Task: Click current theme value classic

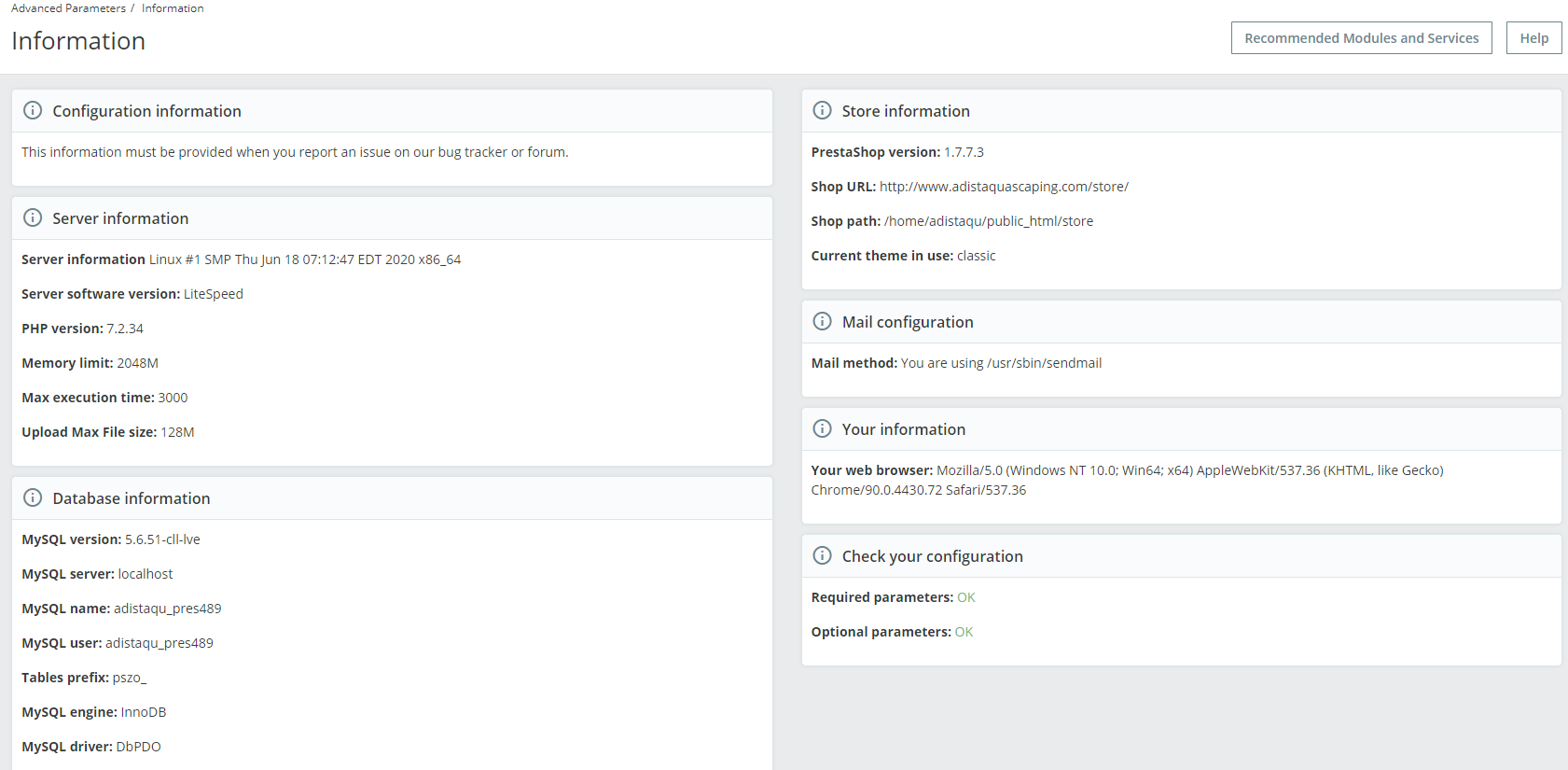Action: (976, 256)
